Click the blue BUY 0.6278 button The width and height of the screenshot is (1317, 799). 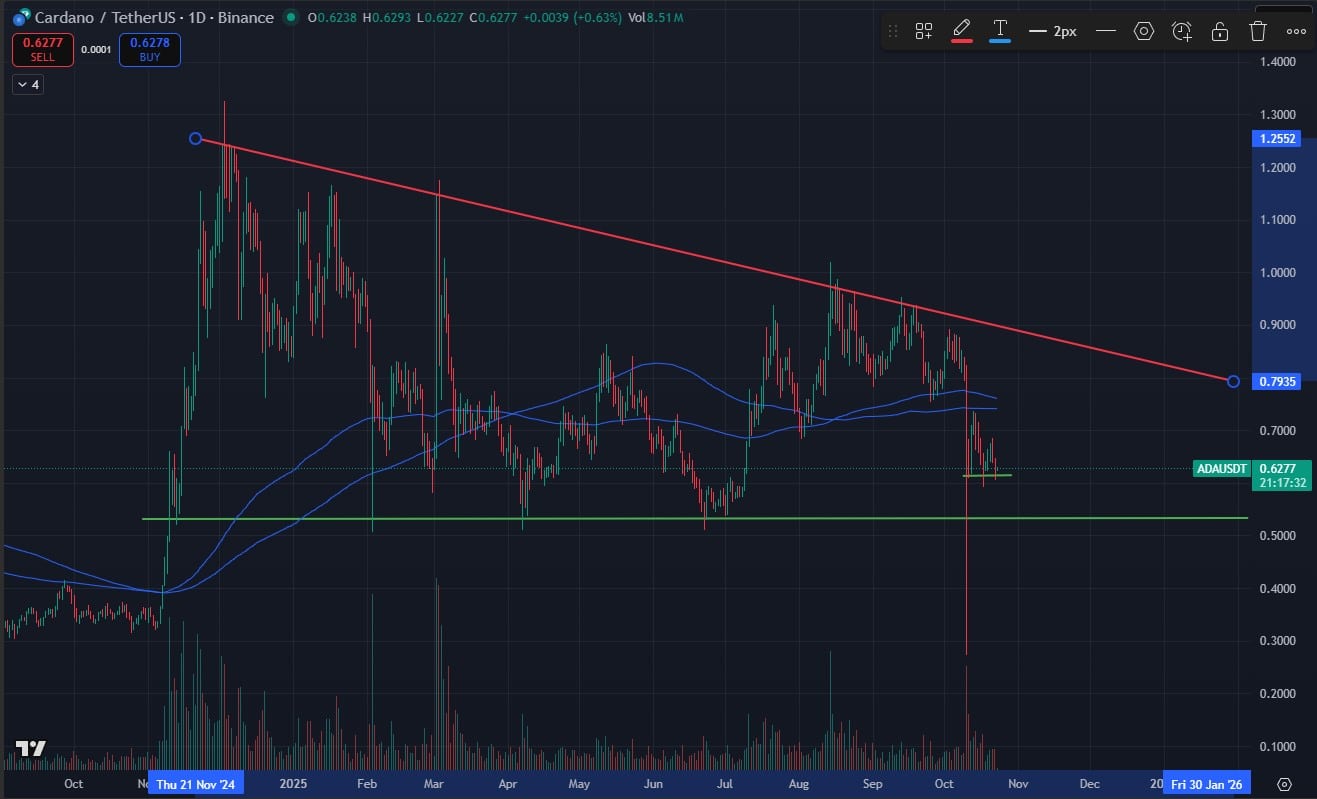tap(149, 50)
